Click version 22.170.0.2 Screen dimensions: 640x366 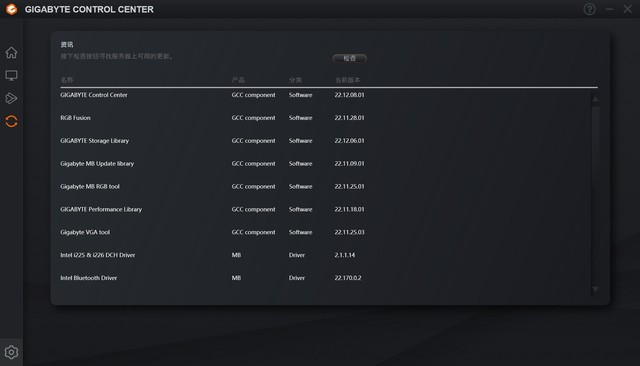pyautogui.click(x=348, y=277)
